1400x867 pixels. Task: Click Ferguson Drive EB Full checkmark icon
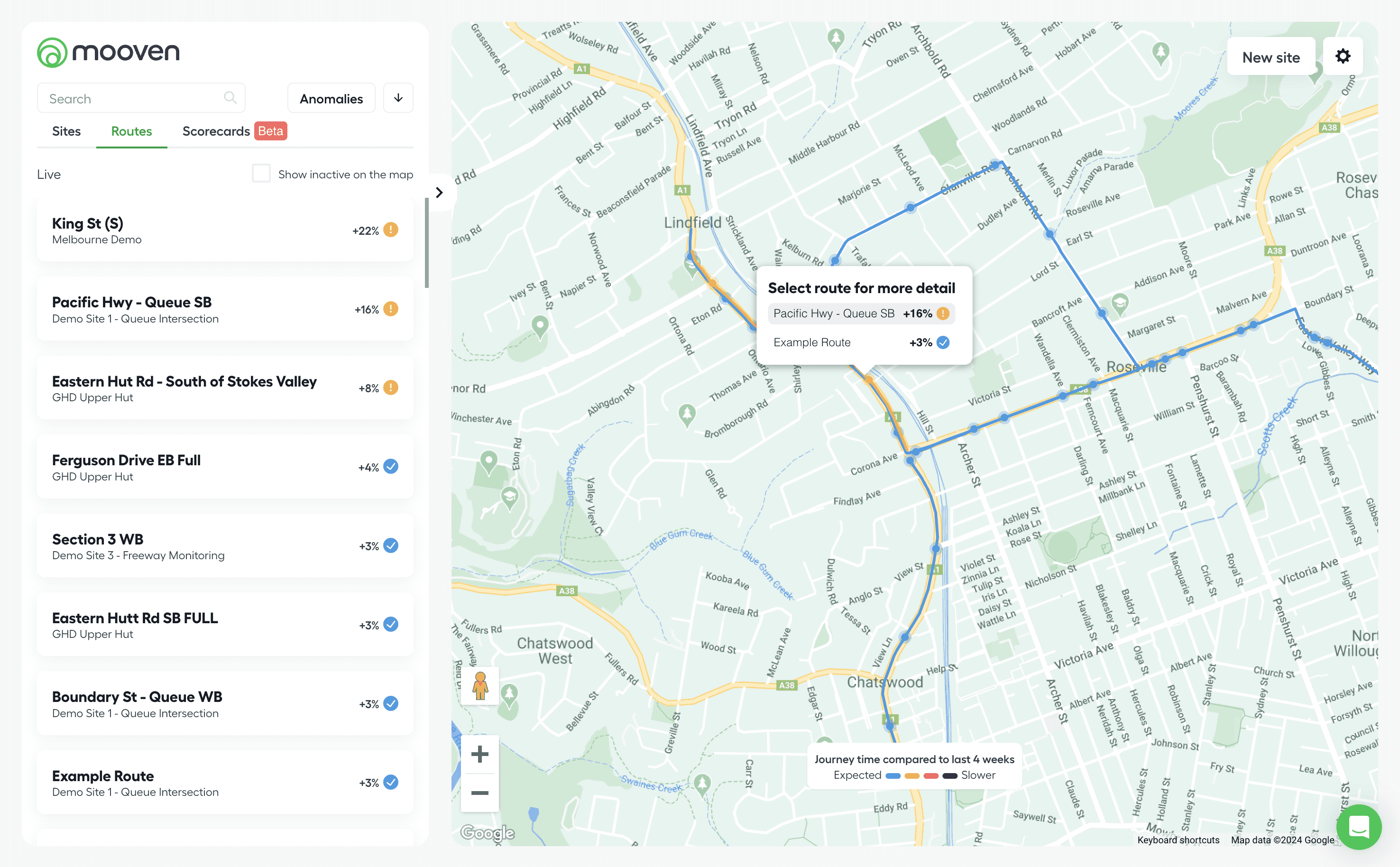click(x=391, y=467)
